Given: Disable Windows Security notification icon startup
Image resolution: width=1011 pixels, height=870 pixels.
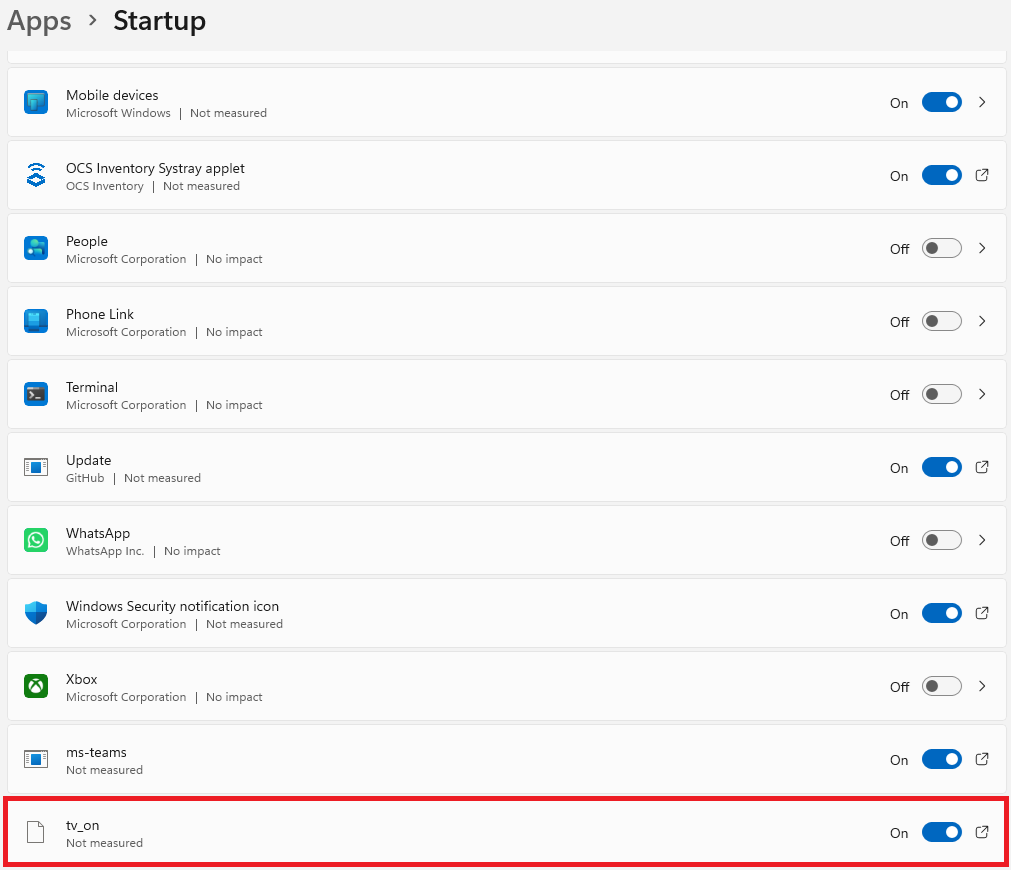Looking at the screenshot, I should coord(941,613).
